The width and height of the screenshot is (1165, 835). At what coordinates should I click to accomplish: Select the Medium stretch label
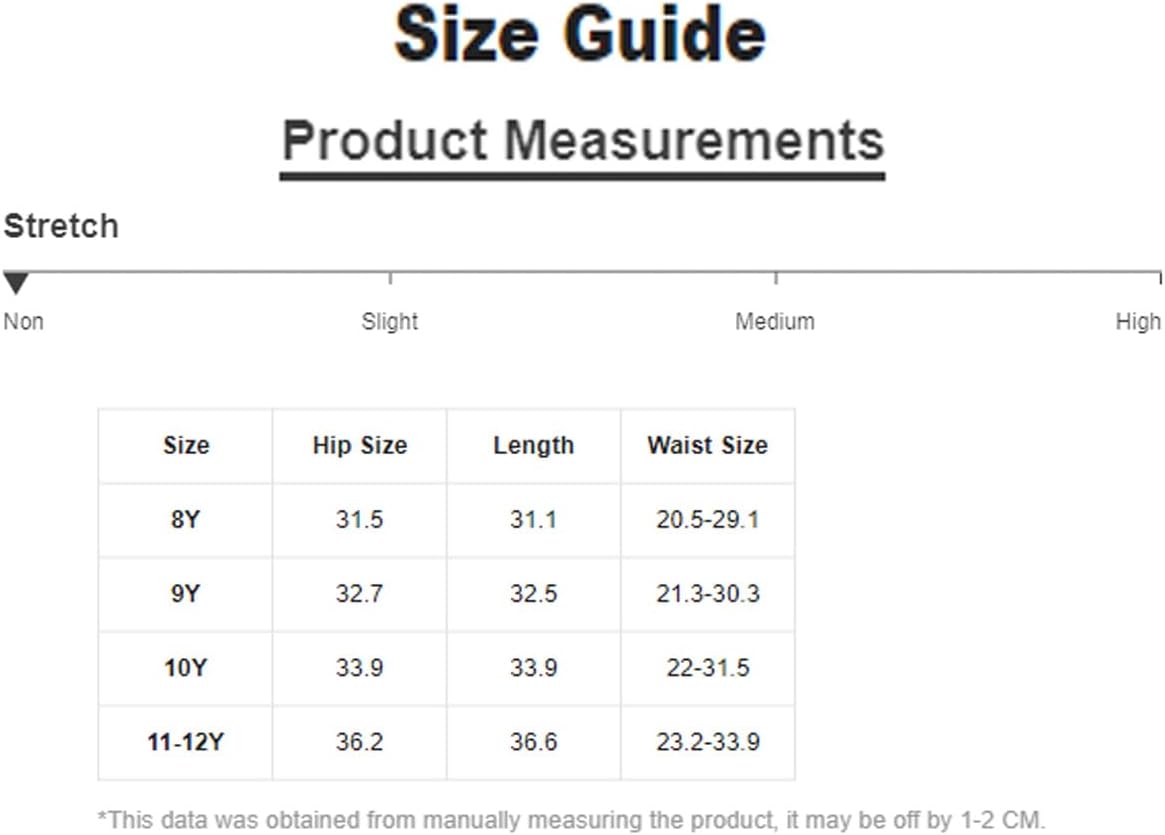775,322
